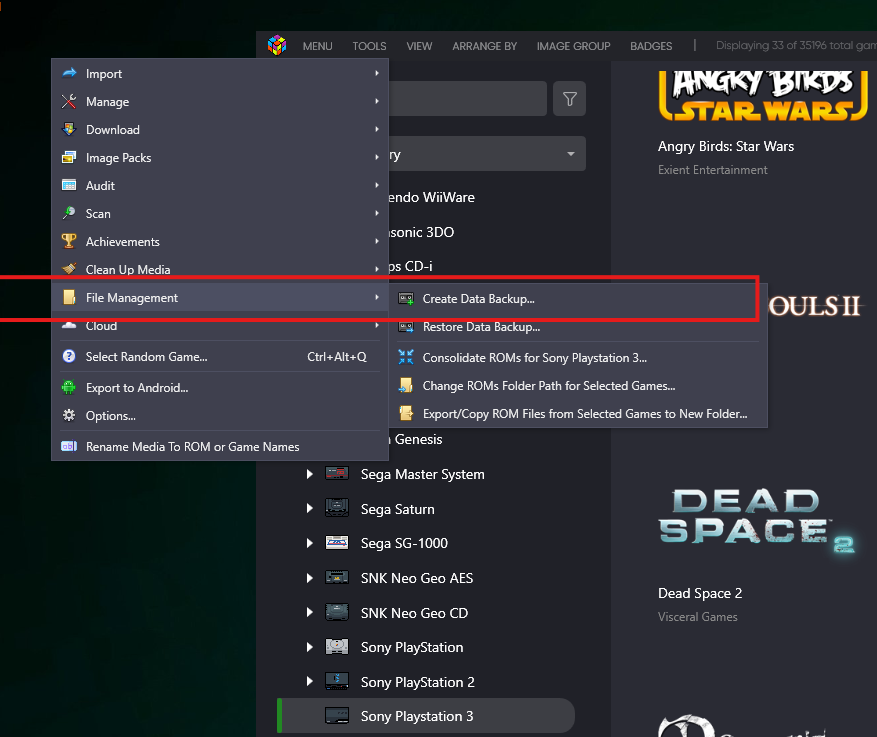Choose Change ROMs Folder Path for Selected Games
Viewport: 877px width, 737px height.
[x=578, y=385]
